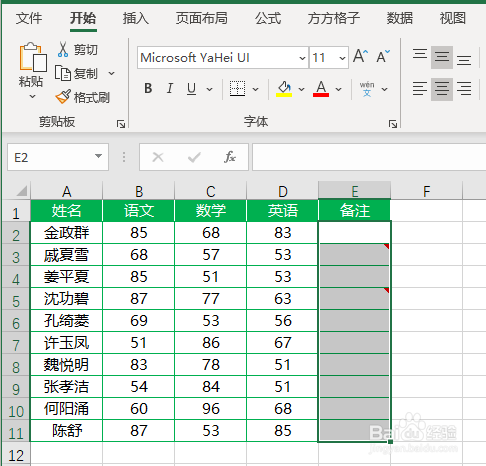Apply the borders icon
Image resolution: width=486 pixels, height=466 pixels.
click(x=237, y=89)
